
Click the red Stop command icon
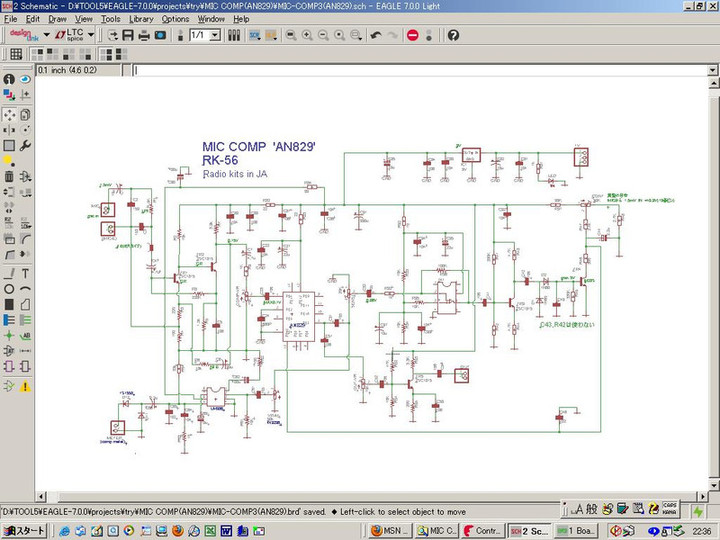412,35
